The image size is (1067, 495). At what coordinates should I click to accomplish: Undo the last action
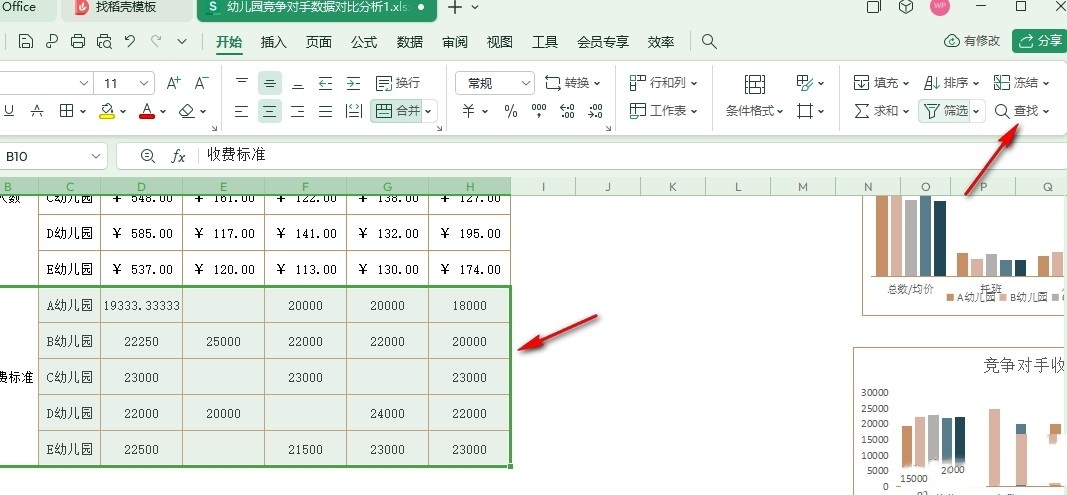[130, 42]
